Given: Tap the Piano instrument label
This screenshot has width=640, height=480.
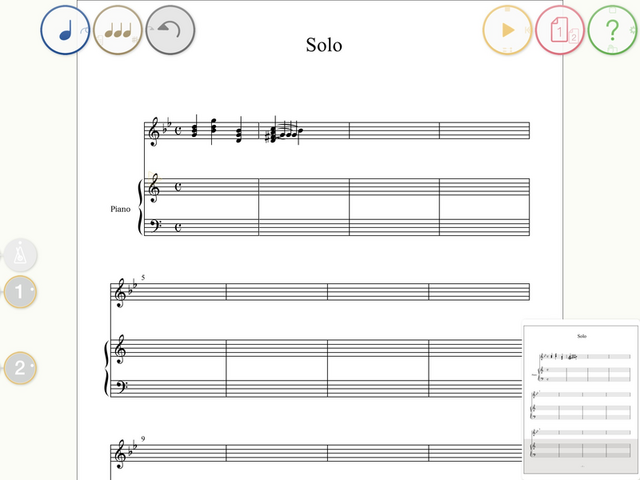Looking at the screenshot, I should click(x=120, y=209).
